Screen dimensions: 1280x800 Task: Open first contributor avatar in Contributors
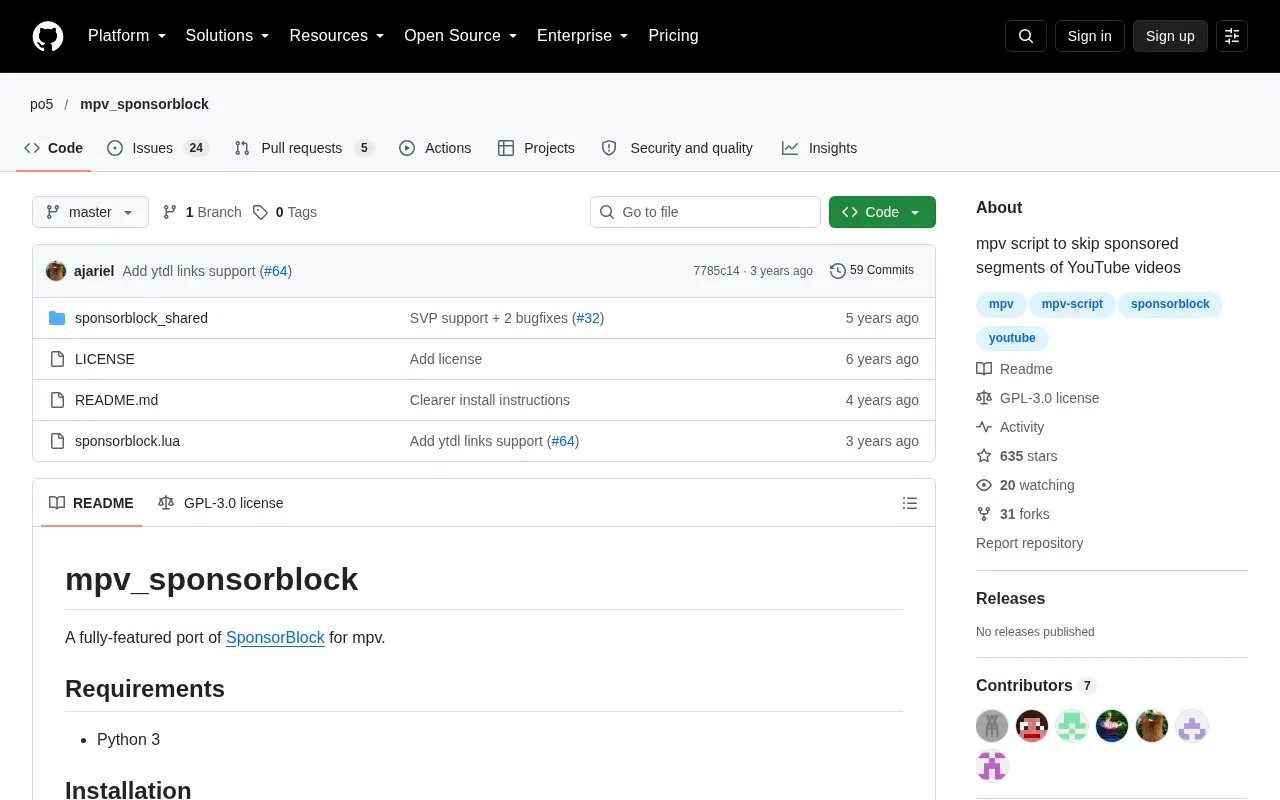point(992,726)
